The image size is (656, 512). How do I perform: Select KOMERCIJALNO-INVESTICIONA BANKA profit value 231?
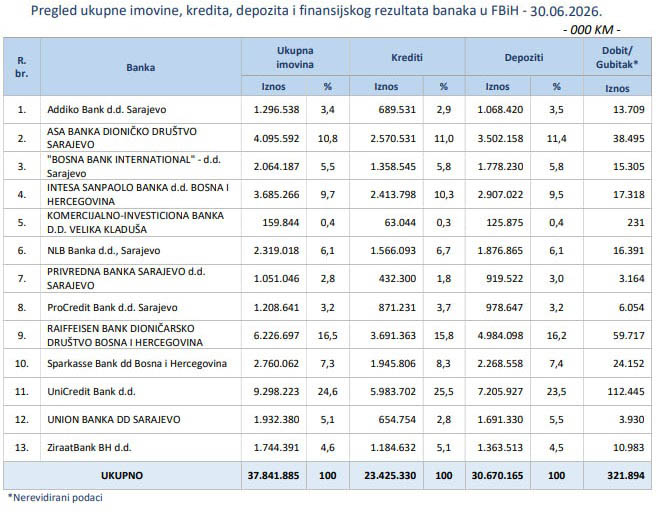pyautogui.click(x=636, y=223)
